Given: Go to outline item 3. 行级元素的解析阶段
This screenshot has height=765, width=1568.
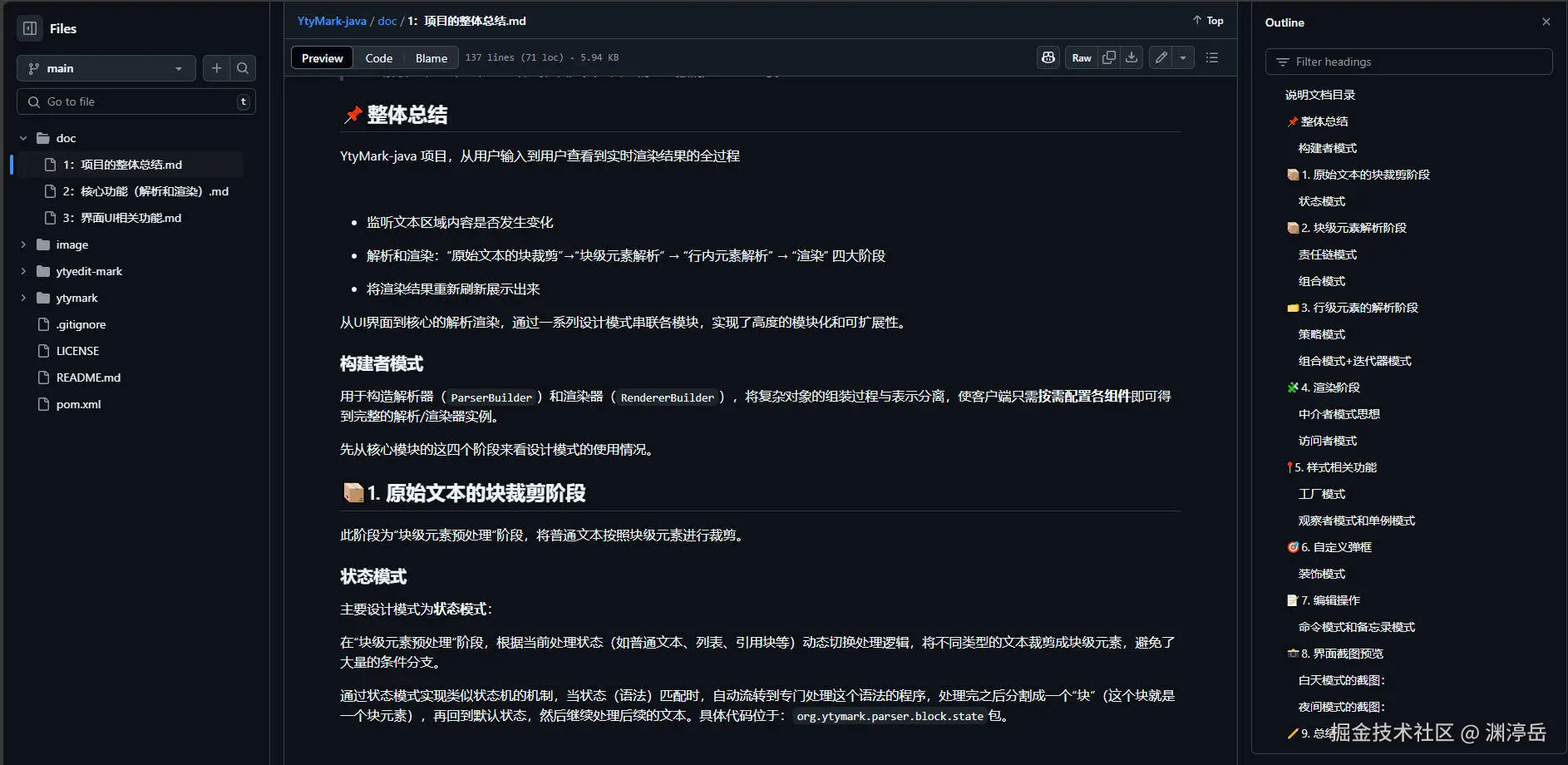Looking at the screenshot, I should (x=1353, y=308).
